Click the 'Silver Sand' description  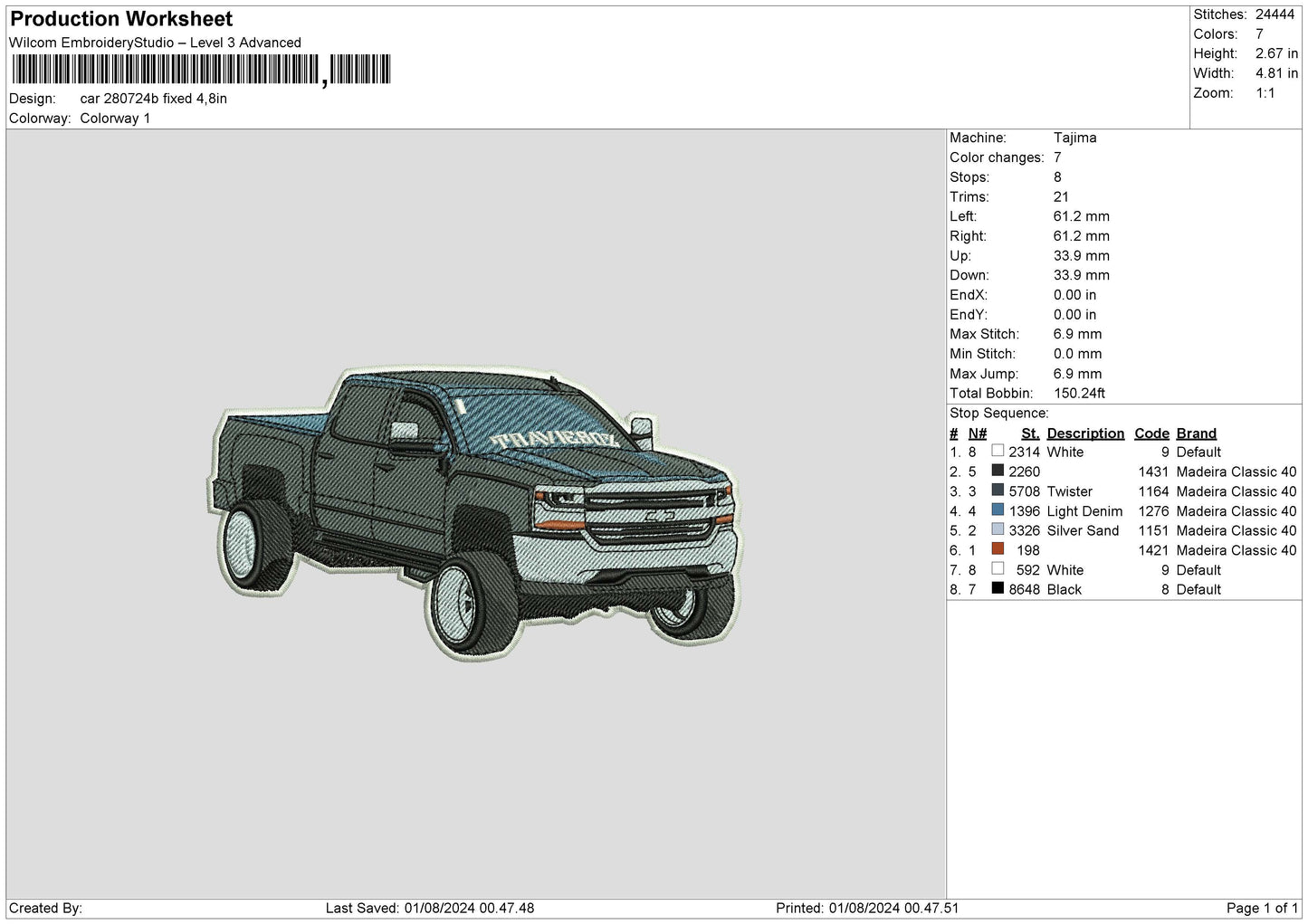click(1083, 530)
